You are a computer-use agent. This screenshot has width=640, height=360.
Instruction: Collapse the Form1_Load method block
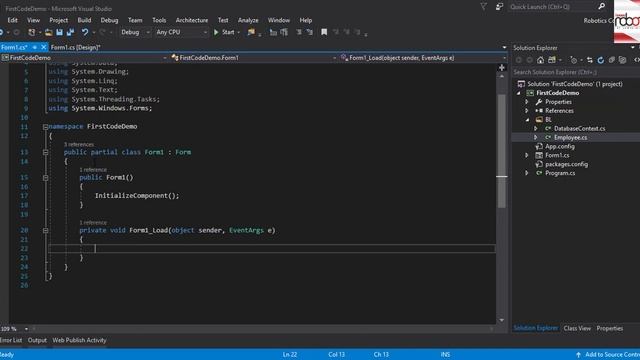(x=45, y=231)
